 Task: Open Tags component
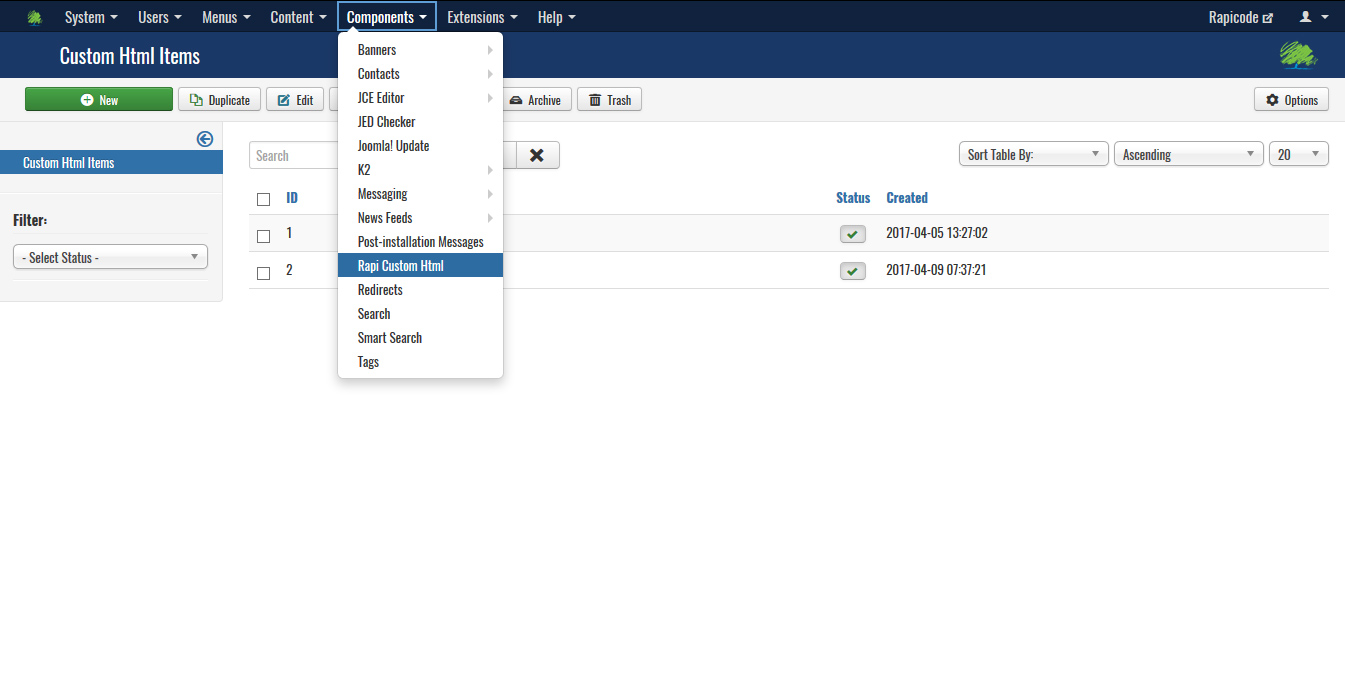[x=420, y=362]
